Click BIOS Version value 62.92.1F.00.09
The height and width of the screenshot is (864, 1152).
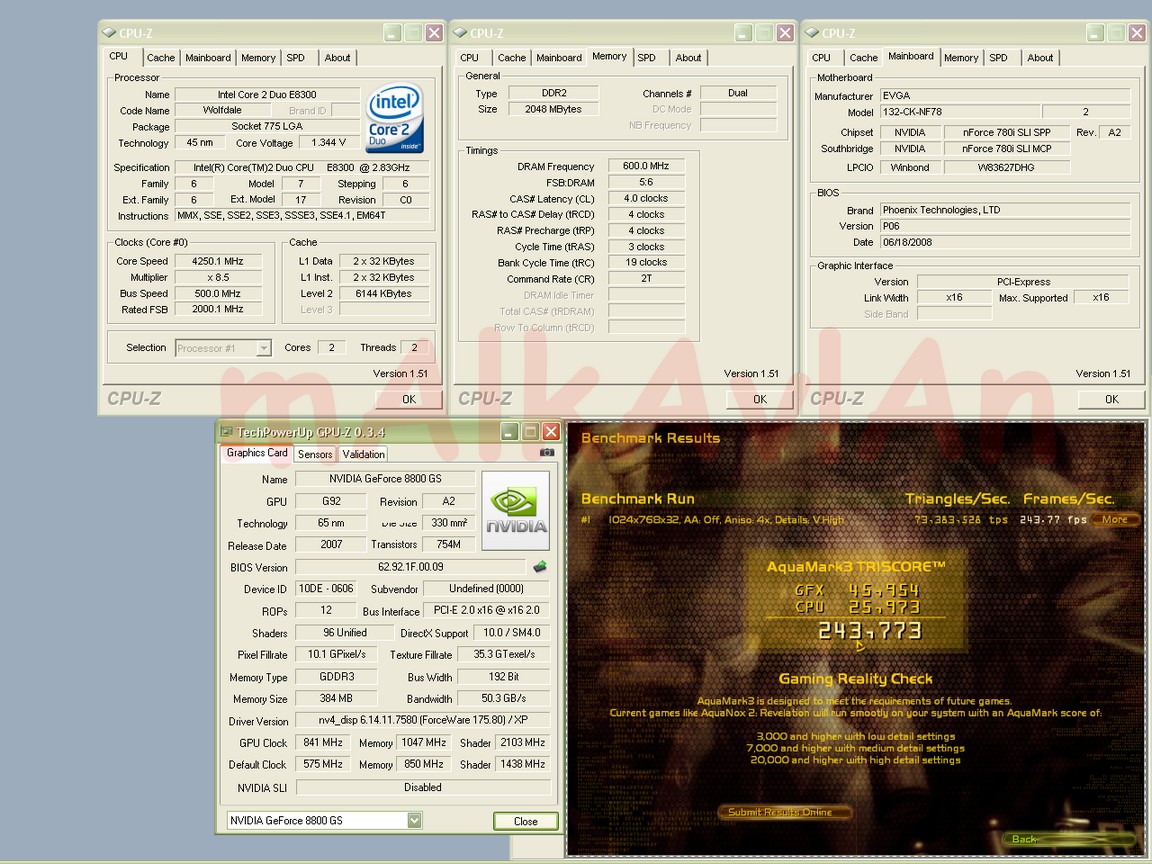click(411, 566)
